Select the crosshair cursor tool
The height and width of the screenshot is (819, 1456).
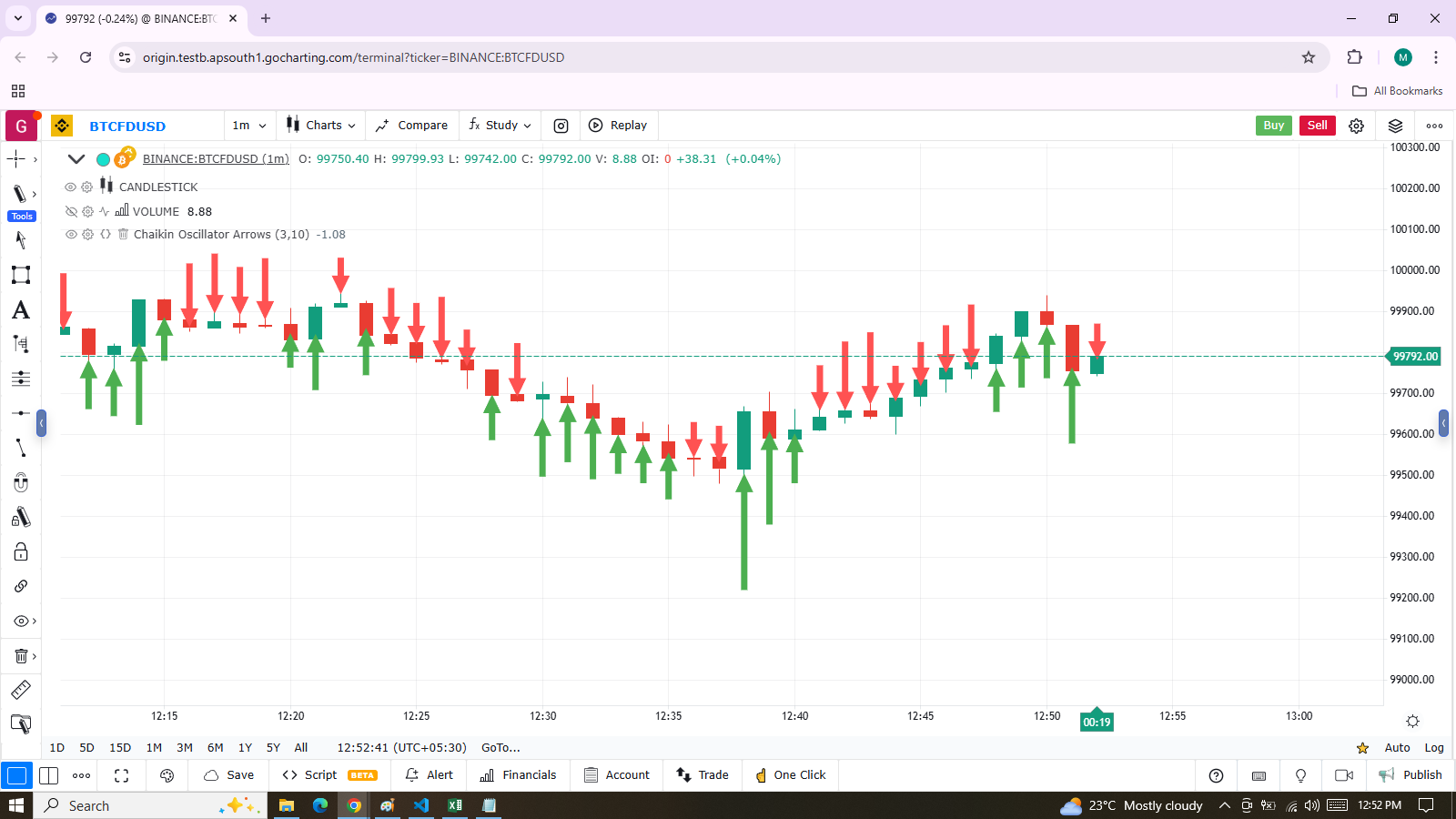pos(17,159)
